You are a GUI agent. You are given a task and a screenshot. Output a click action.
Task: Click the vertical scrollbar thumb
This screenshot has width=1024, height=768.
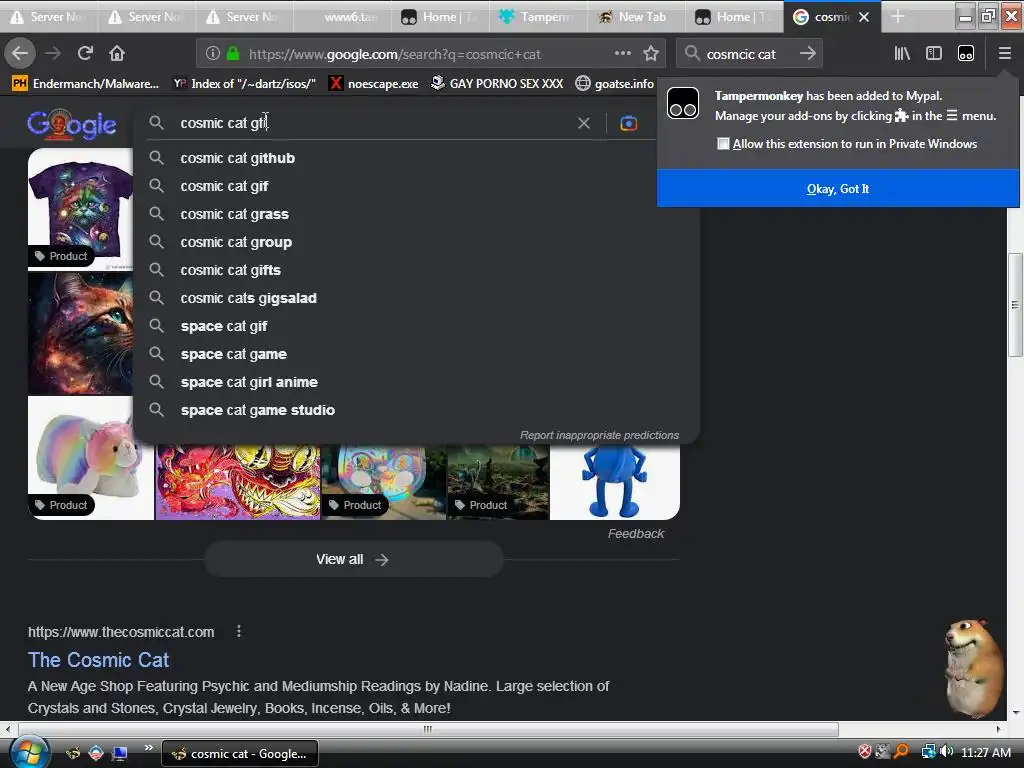[x=1015, y=305]
